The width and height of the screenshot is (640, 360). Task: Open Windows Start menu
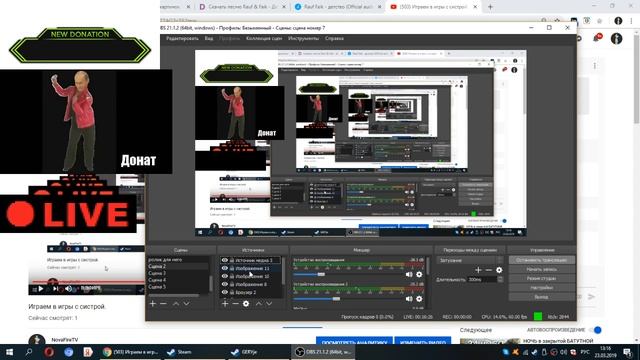9,352
